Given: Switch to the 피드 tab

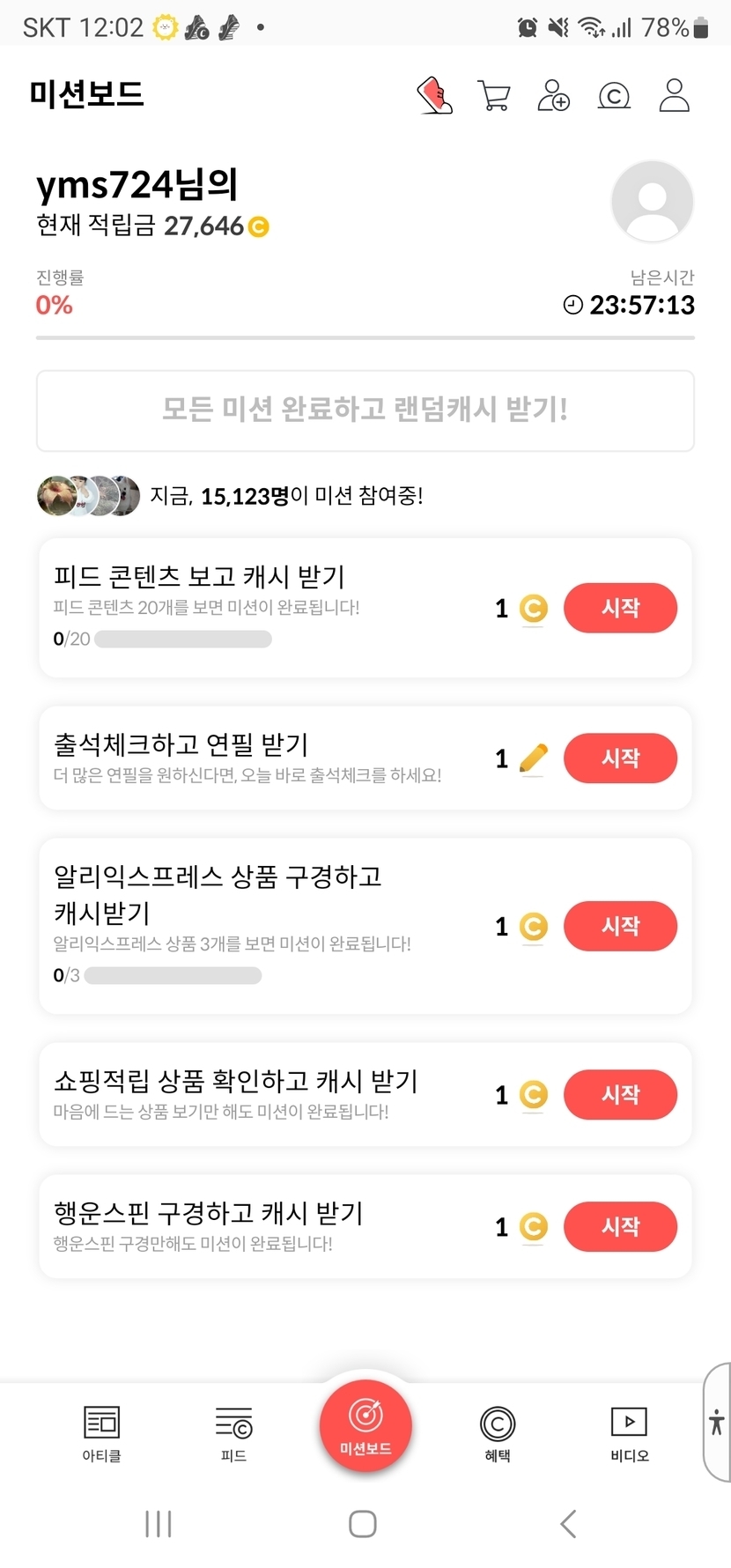Looking at the screenshot, I should coord(233,1433).
